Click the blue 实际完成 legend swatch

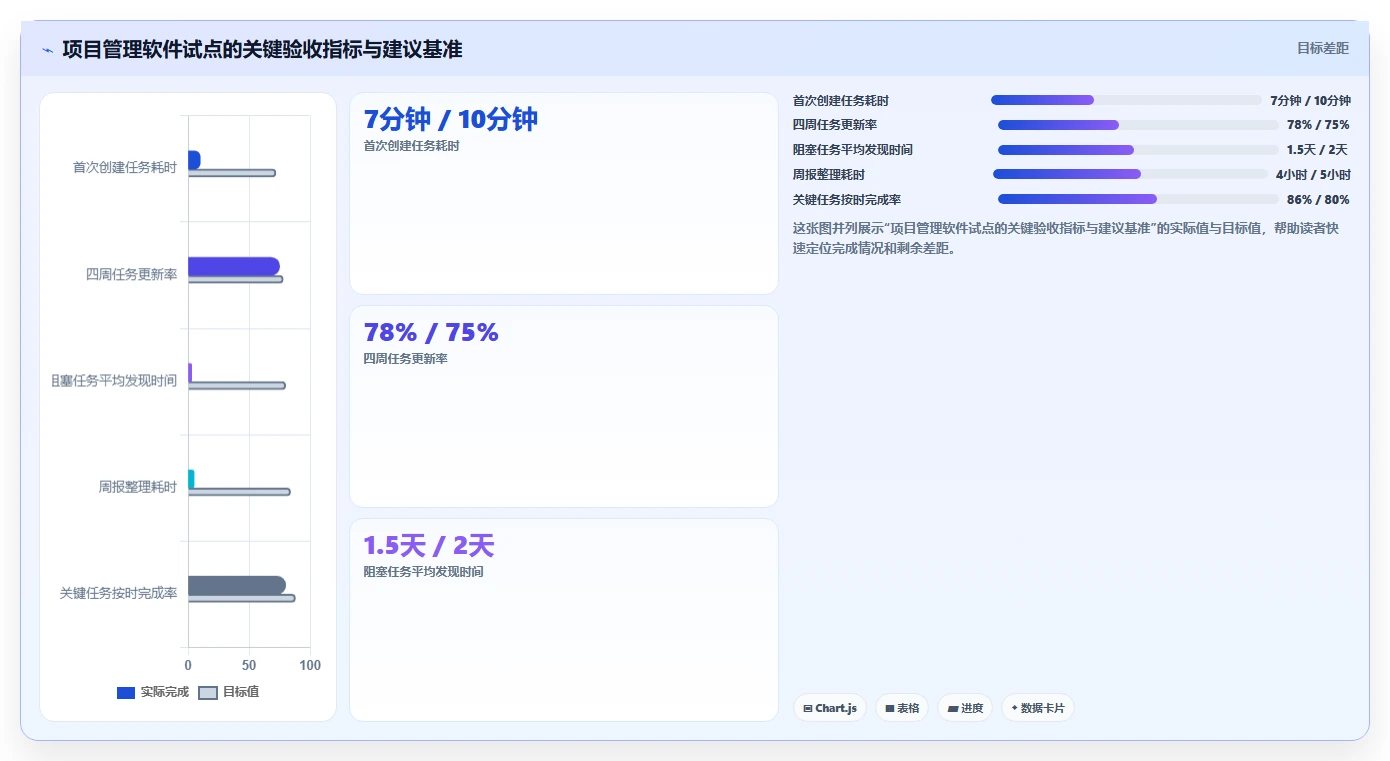pyautogui.click(x=126, y=693)
